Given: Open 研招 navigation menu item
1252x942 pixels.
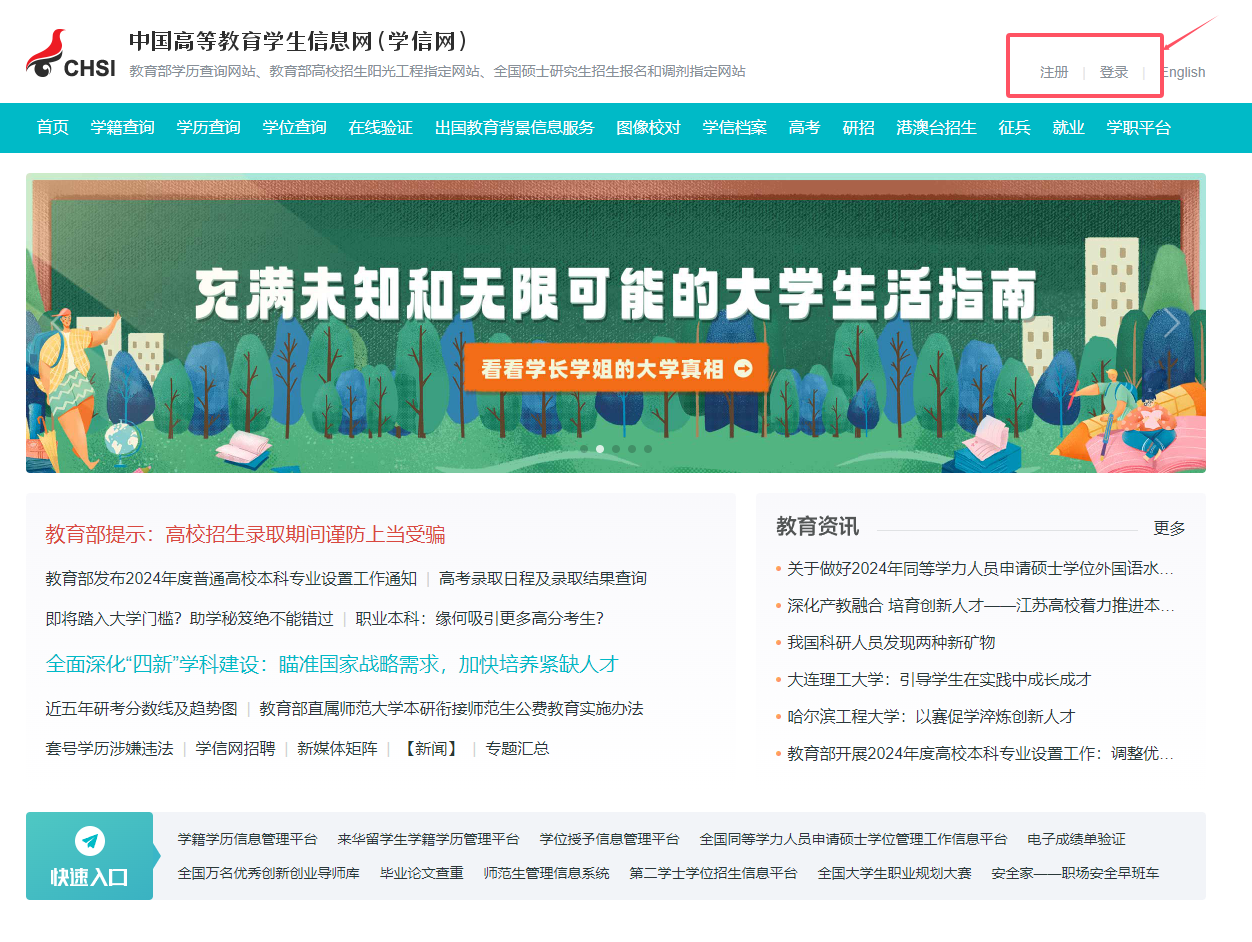Looking at the screenshot, I should (x=858, y=127).
